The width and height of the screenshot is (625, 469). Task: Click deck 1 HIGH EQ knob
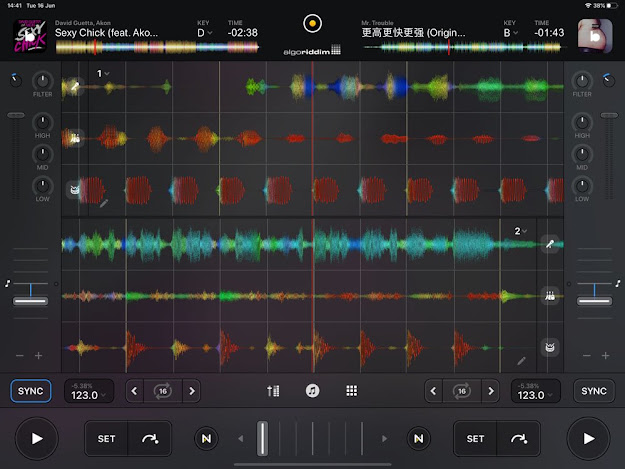[42, 122]
